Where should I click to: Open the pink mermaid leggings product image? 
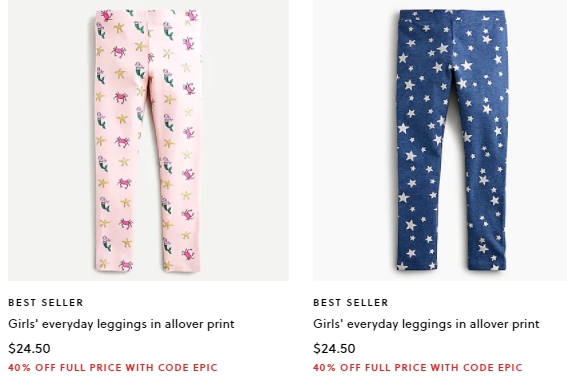click(x=148, y=140)
